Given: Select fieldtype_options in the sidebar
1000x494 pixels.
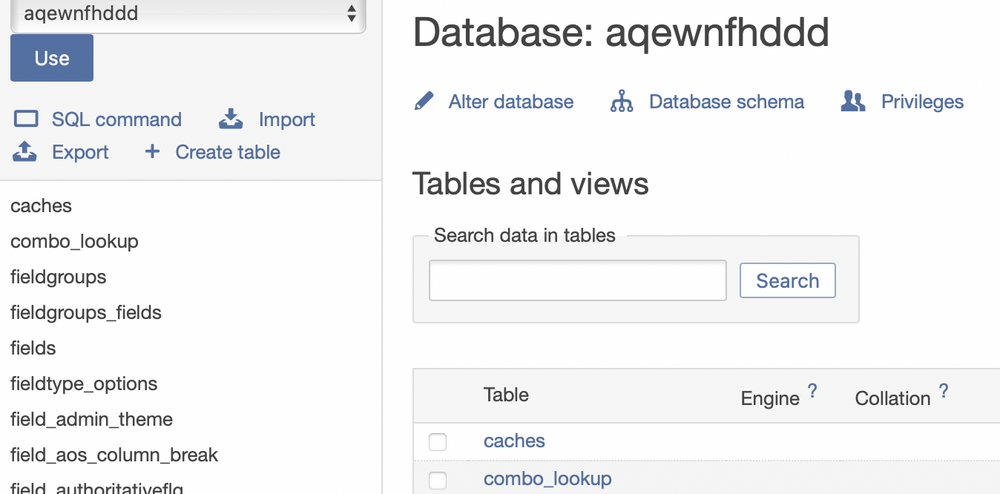Looking at the screenshot, I should pos(84,384).
